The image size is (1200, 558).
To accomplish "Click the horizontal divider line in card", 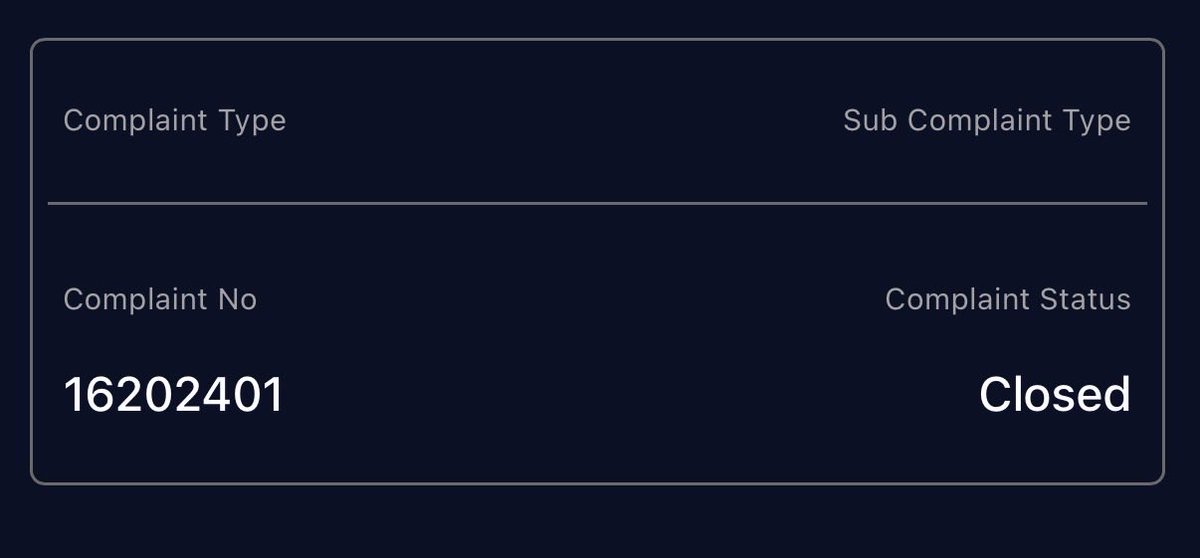I will pos(597,203).
